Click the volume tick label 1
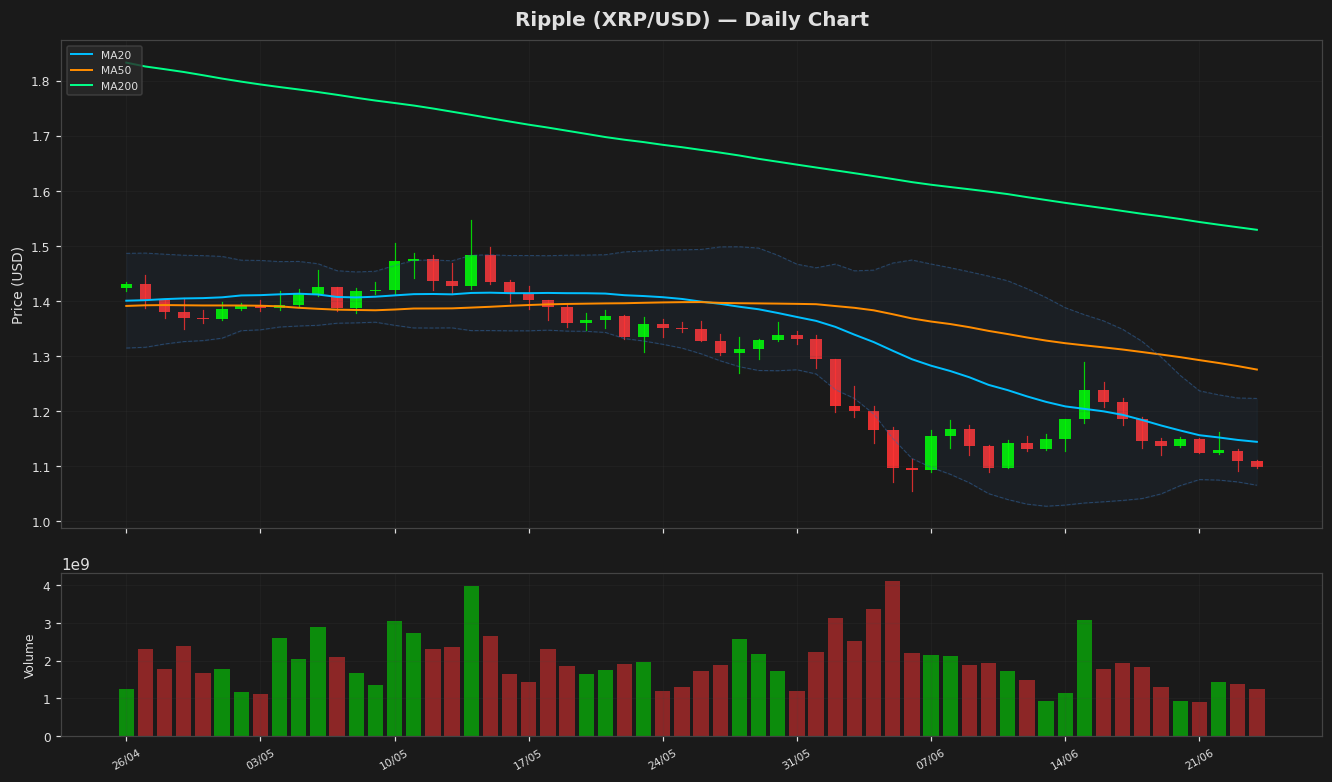This screenshot has height=782, width=1332. [46, 699]
